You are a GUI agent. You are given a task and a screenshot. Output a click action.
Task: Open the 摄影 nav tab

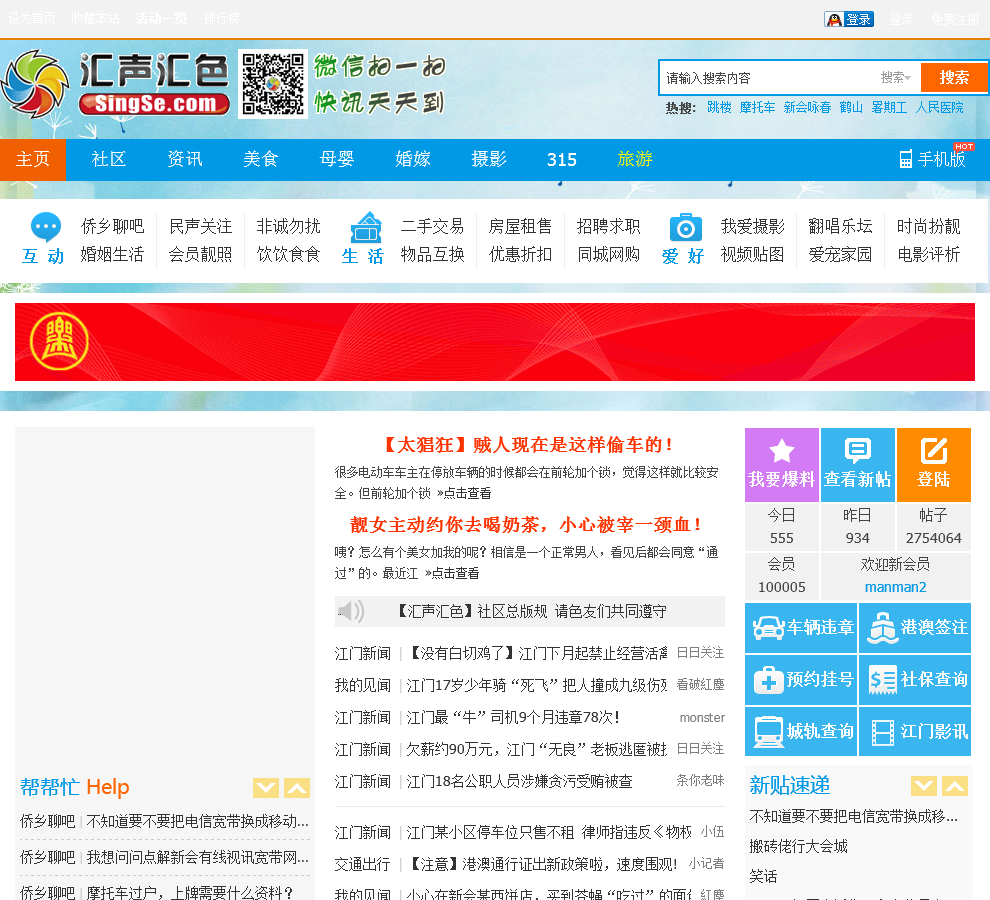click(489, 159)
